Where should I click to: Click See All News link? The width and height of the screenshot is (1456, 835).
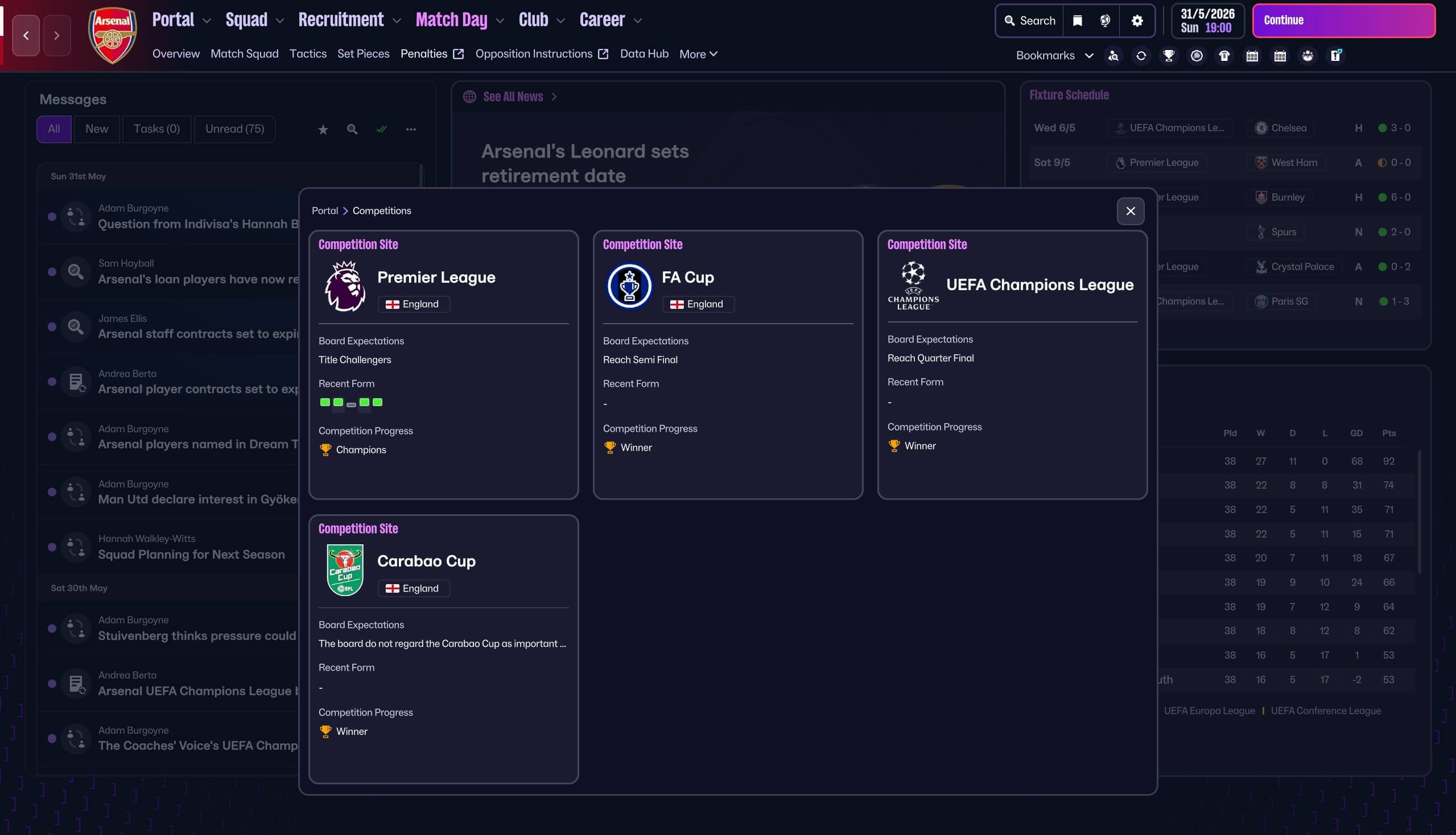[513, 97]
